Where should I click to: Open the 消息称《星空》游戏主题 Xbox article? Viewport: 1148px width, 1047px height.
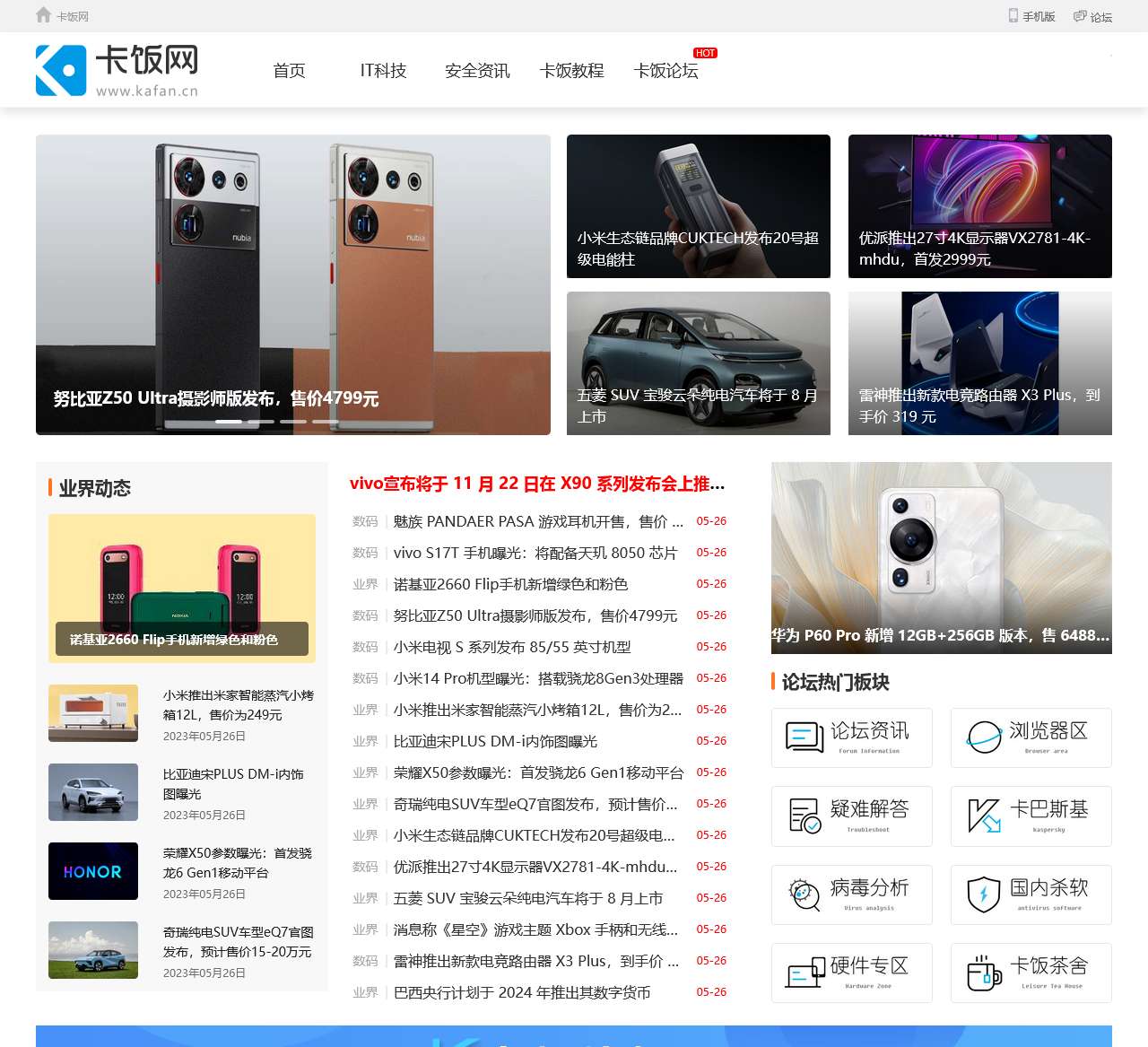[535, 929]
